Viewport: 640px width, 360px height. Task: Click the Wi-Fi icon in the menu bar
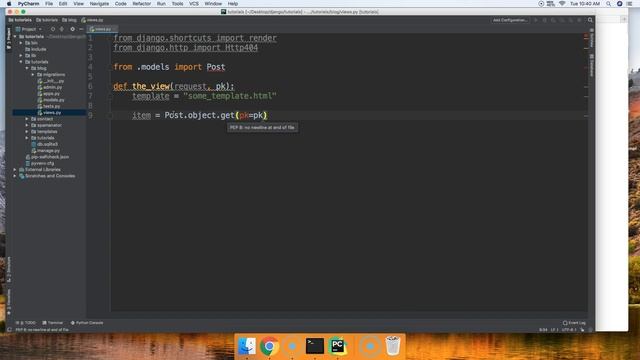coord(562,4)
